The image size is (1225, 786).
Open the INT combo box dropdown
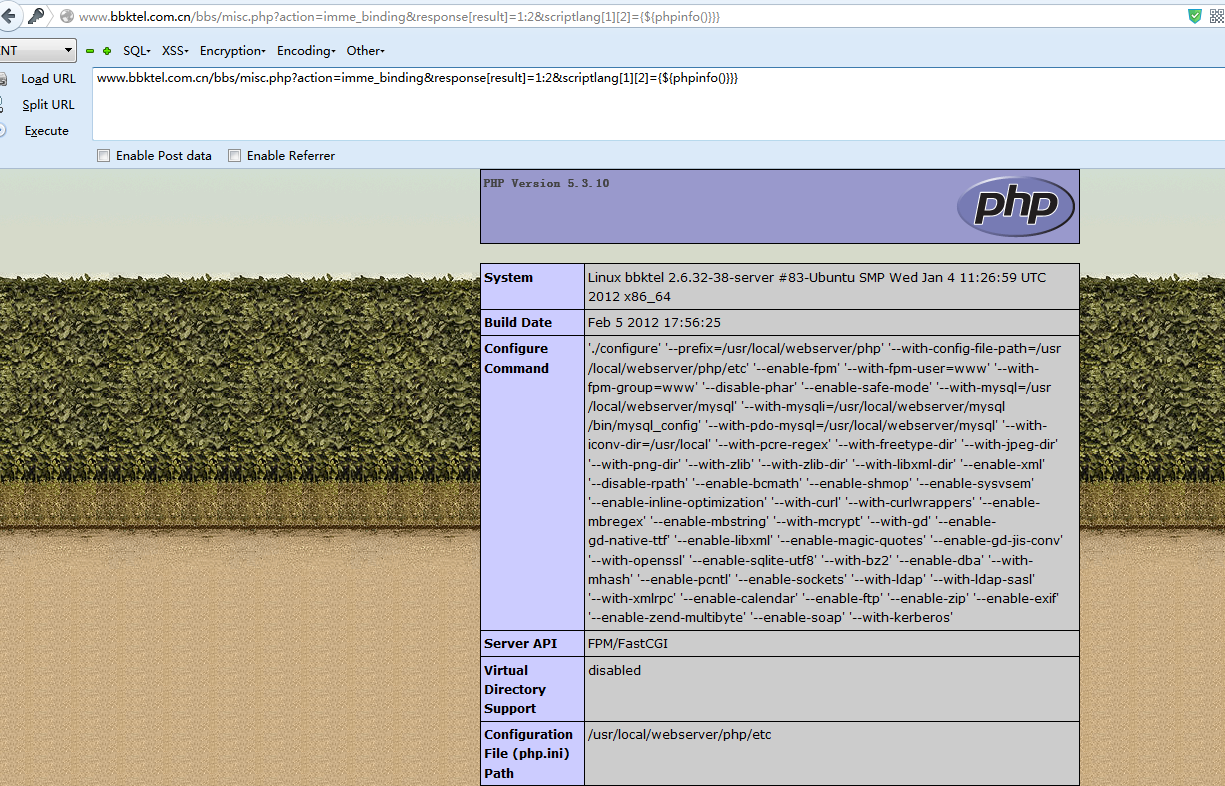(38, 50)
